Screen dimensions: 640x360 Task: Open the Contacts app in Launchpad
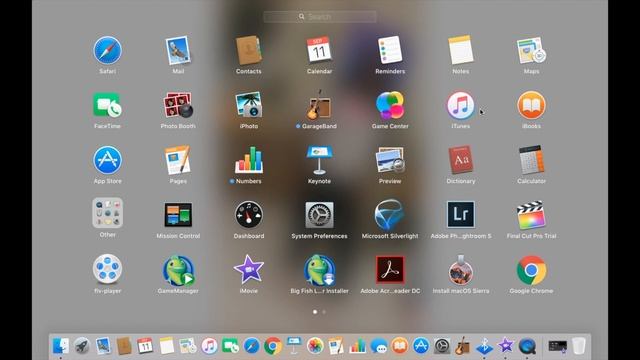click(249, 51)
